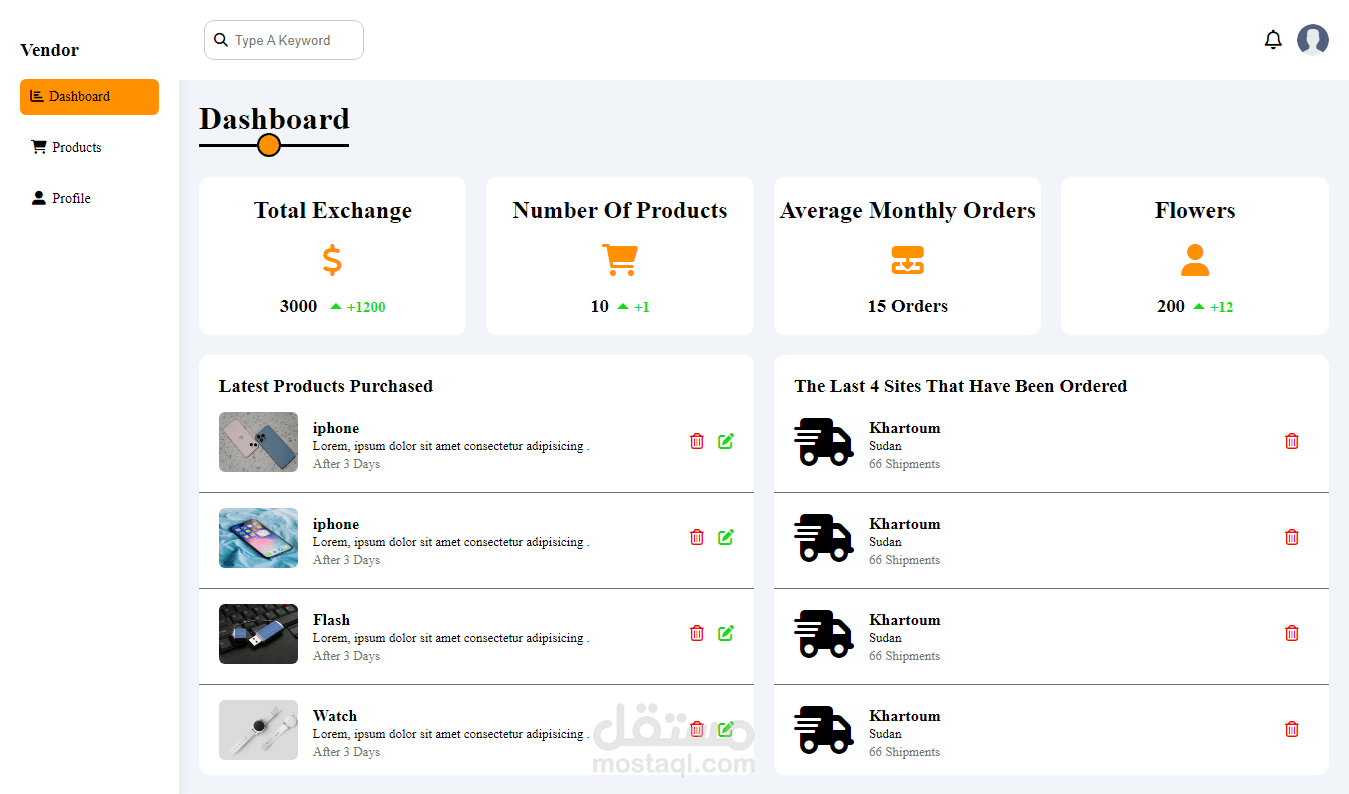Open the Profile menu item
The width and height of the screenshot is (1349, 794).
coord(71,198)
